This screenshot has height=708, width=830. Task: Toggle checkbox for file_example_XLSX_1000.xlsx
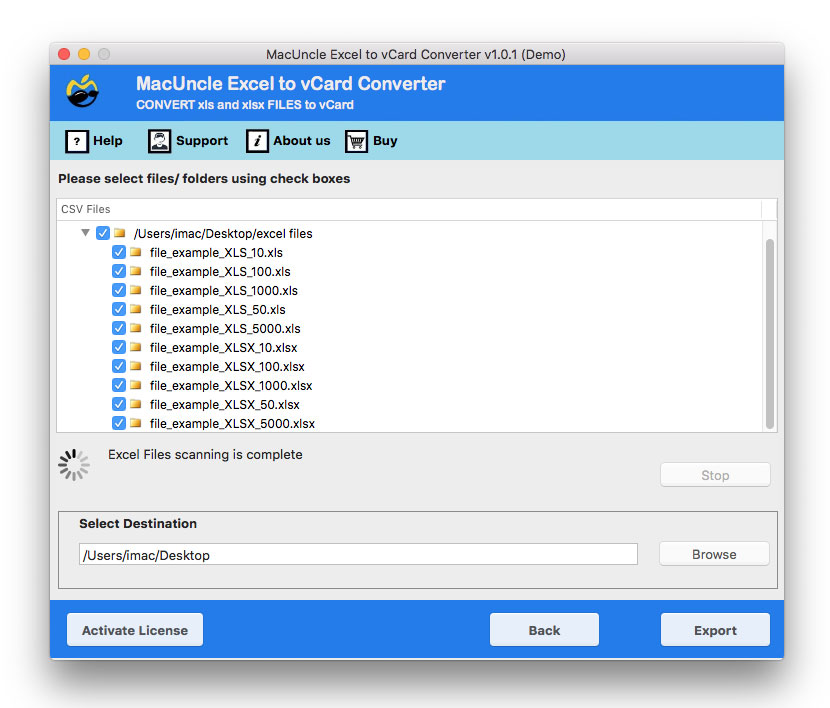119,385
